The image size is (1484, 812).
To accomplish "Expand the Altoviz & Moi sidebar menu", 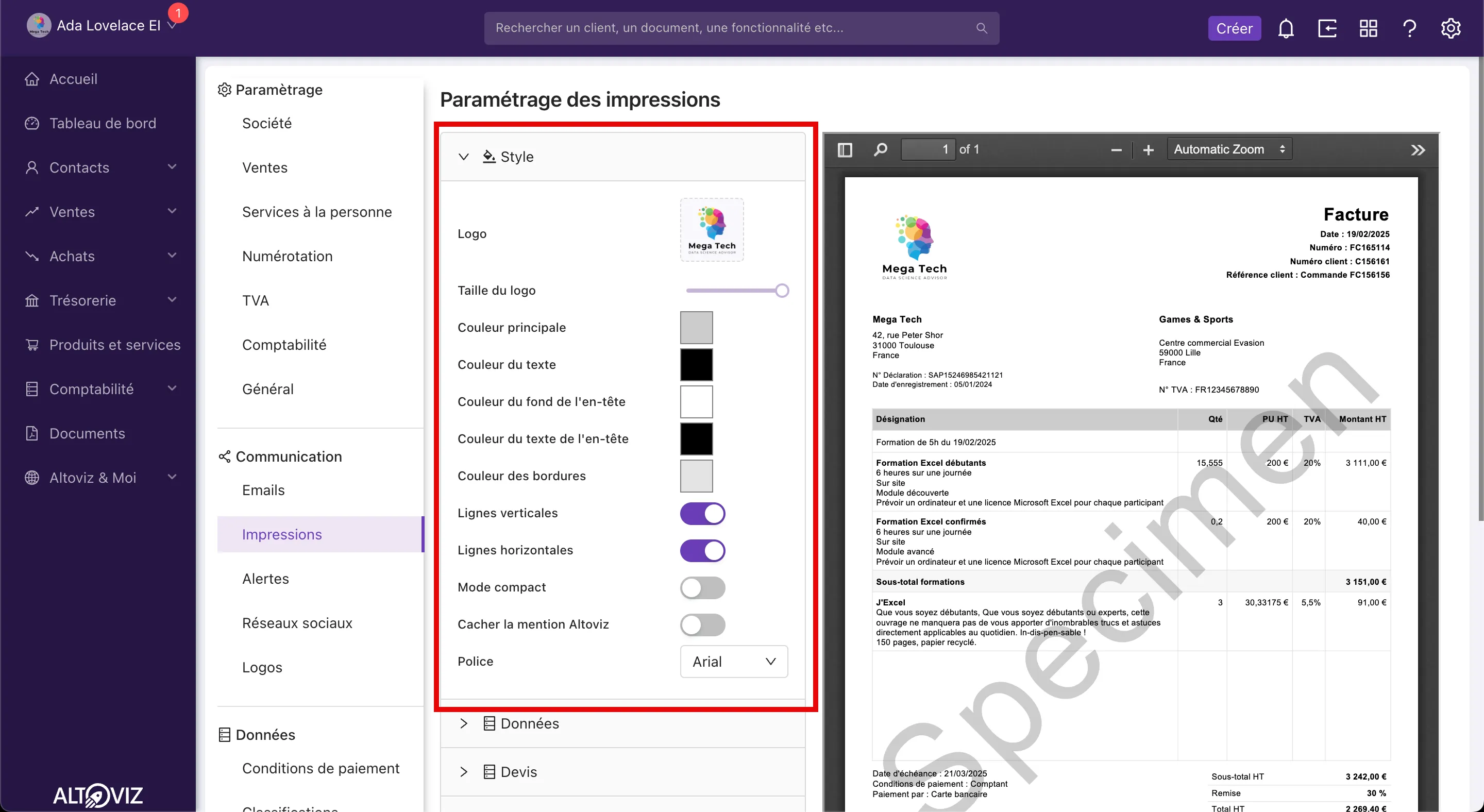I will [172, 477].
